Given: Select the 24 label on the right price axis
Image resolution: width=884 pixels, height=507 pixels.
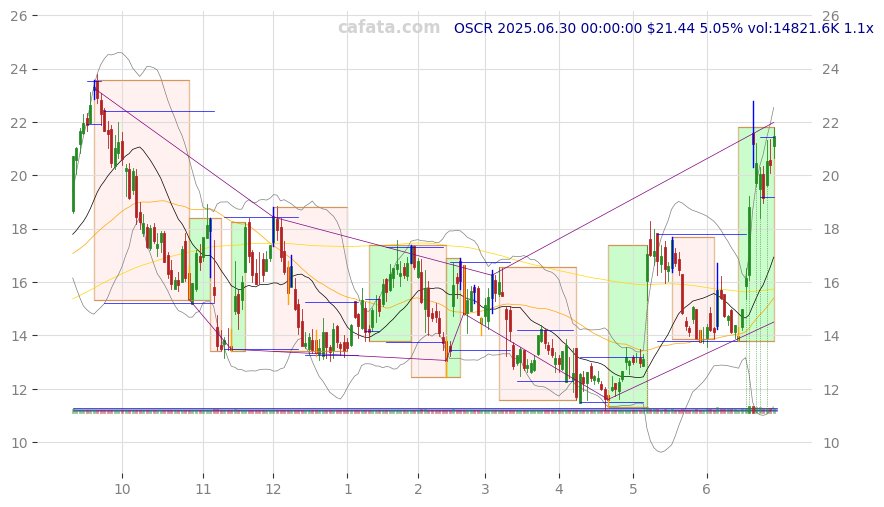Looking at the screenshot, I should tap(830, 69).
